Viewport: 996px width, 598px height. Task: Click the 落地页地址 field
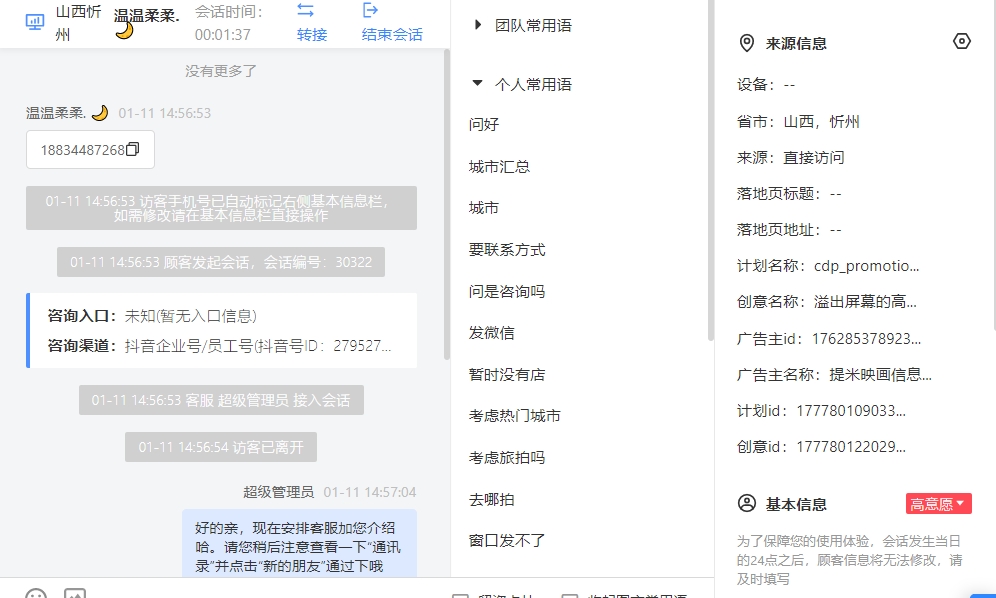click(x=789, y=230)
